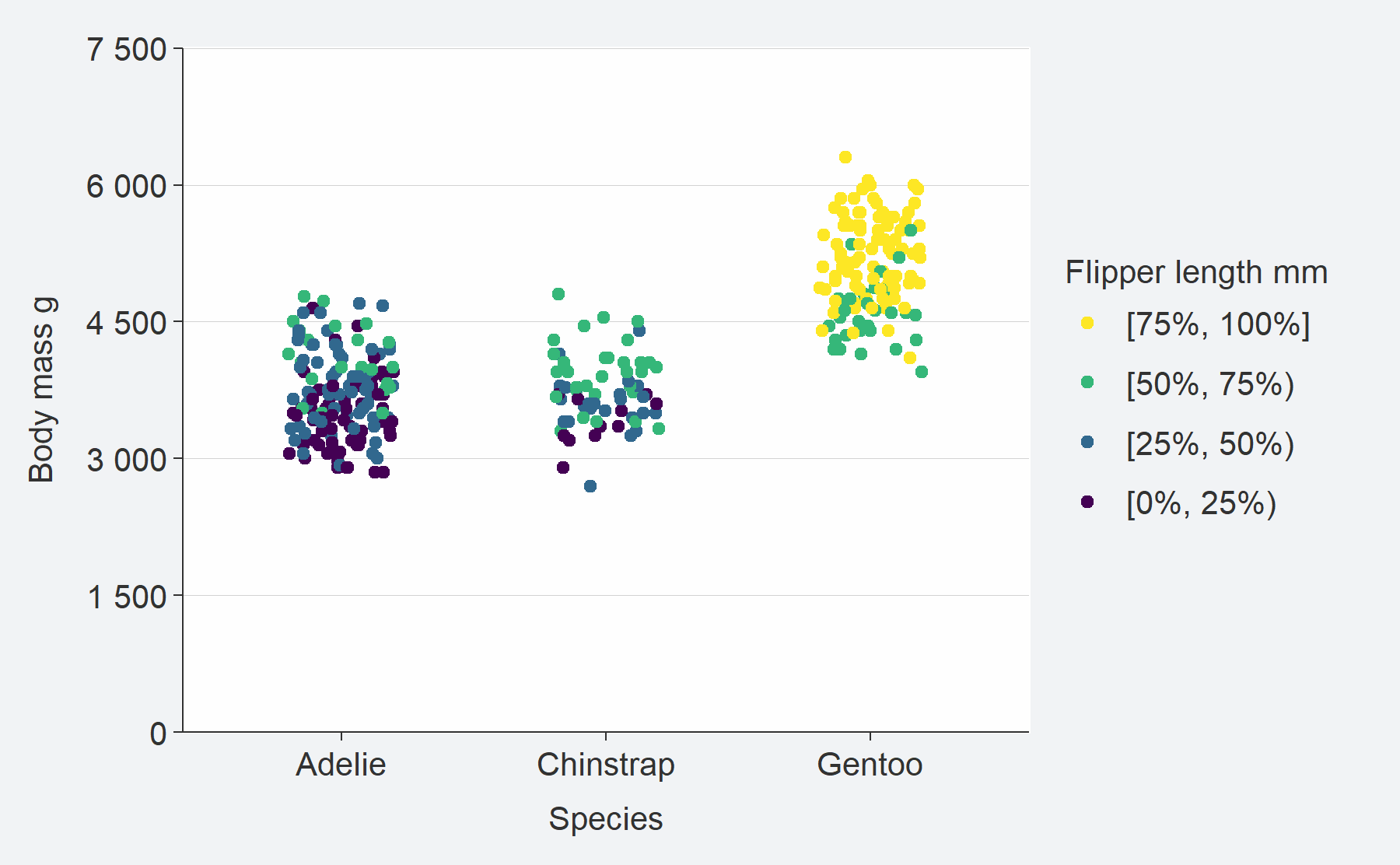This screenshot has width=1400, height=865.
Task: Click the Flipper length mm legend title
Action: 1196,272
